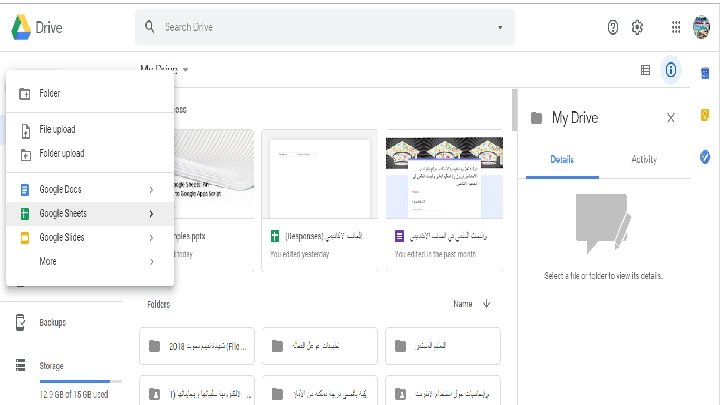Click 'You edited in the past month' text
This screenshot has width=720, height=405.
[x=435, y=254]
